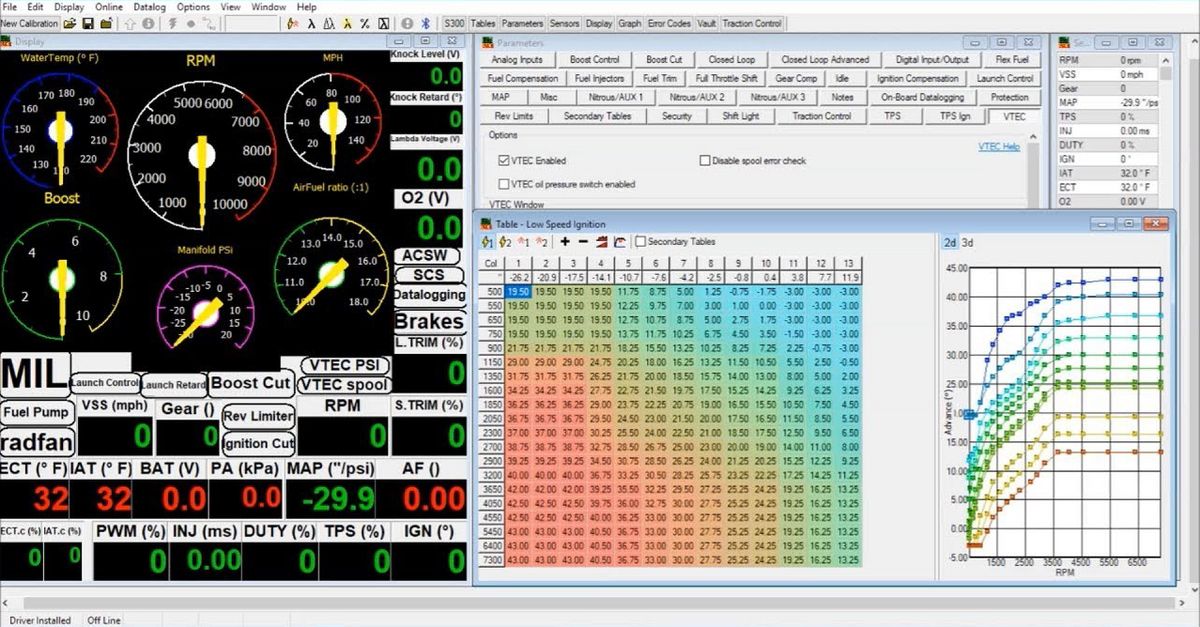Click the percent (%) conversion toolbar icon
This screenshot has height=627, width=1200.
(x=364, y=22)
